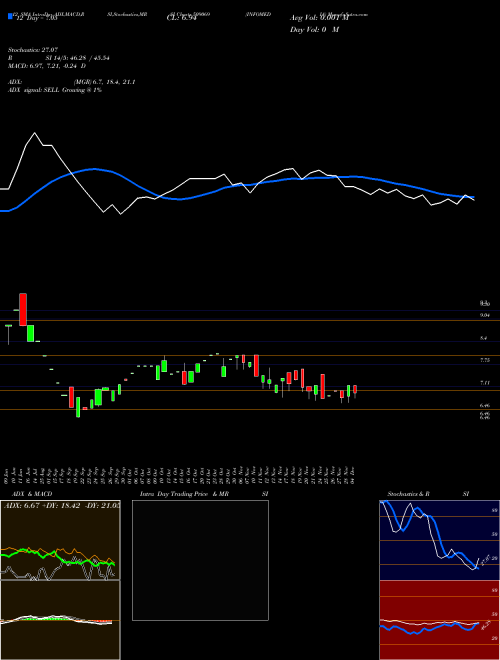Click the 'SI 14/3: 46.28 / 45.54' RSI reading
Viewport: 500px width, 660px height.
click(x=77, y=59)
